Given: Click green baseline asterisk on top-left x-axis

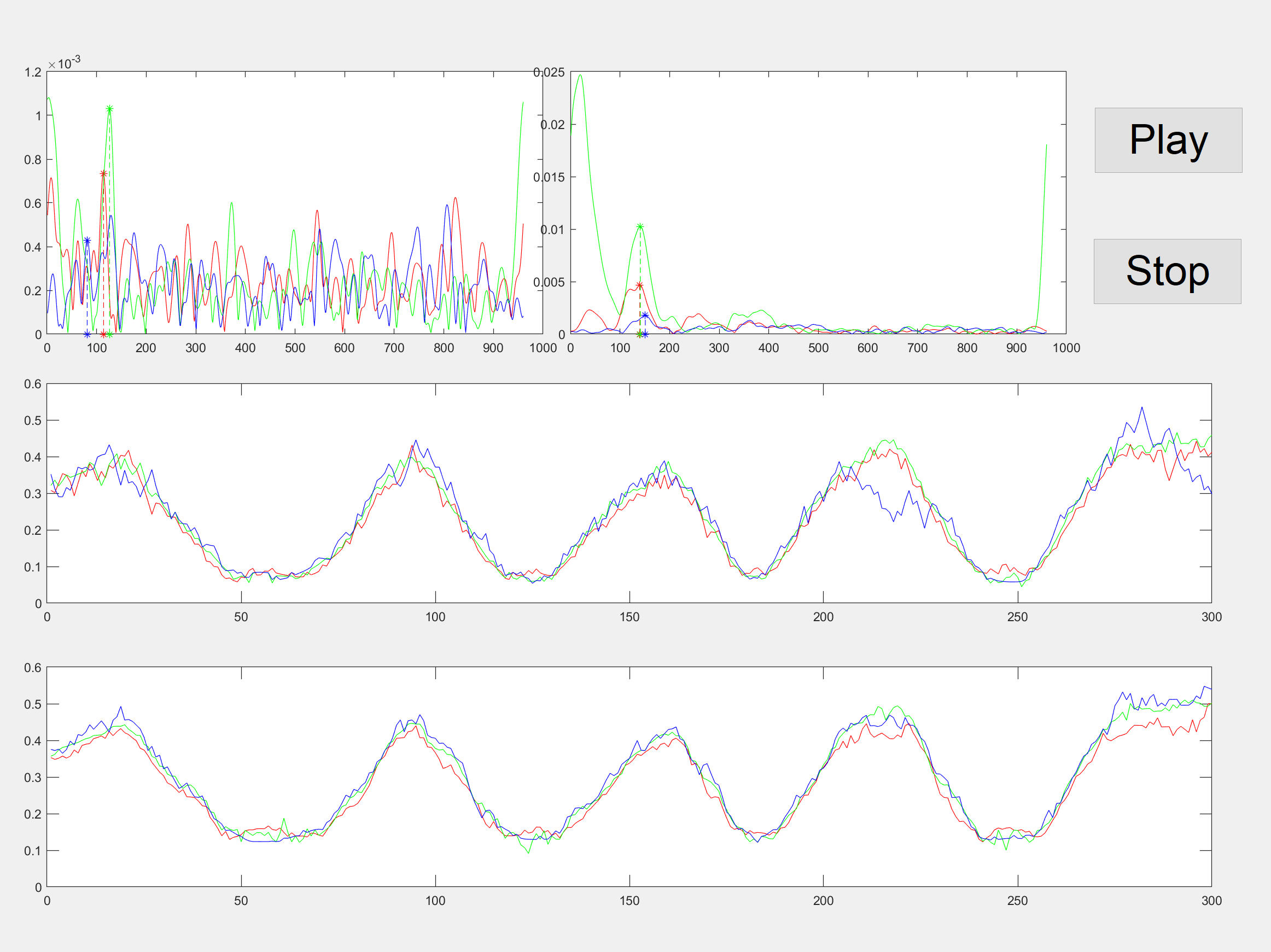Looking at the screenshot, I should tap(110, 335).
